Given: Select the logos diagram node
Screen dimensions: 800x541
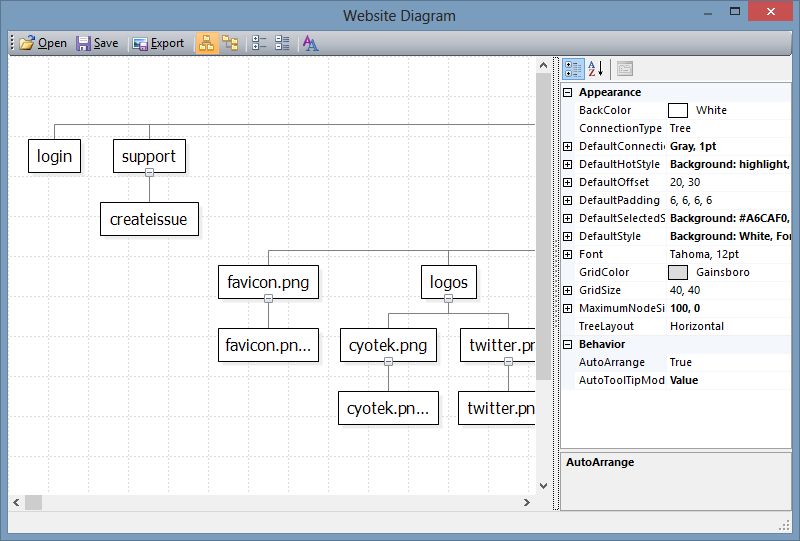Looking at the screenshot, I should (449, 282).
